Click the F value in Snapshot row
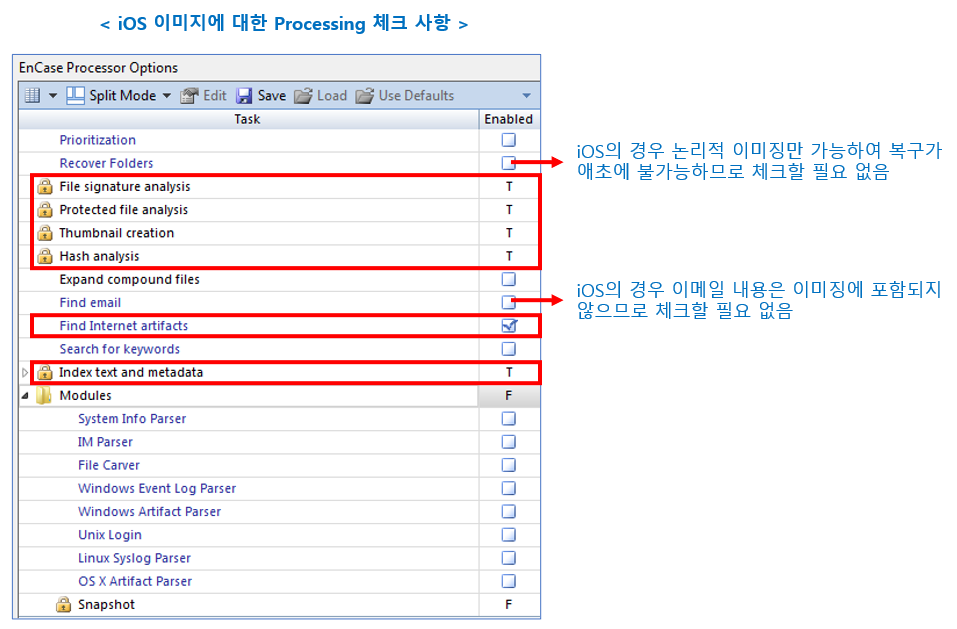This screenshot has width=957, height=629. [x=508, y=604]
